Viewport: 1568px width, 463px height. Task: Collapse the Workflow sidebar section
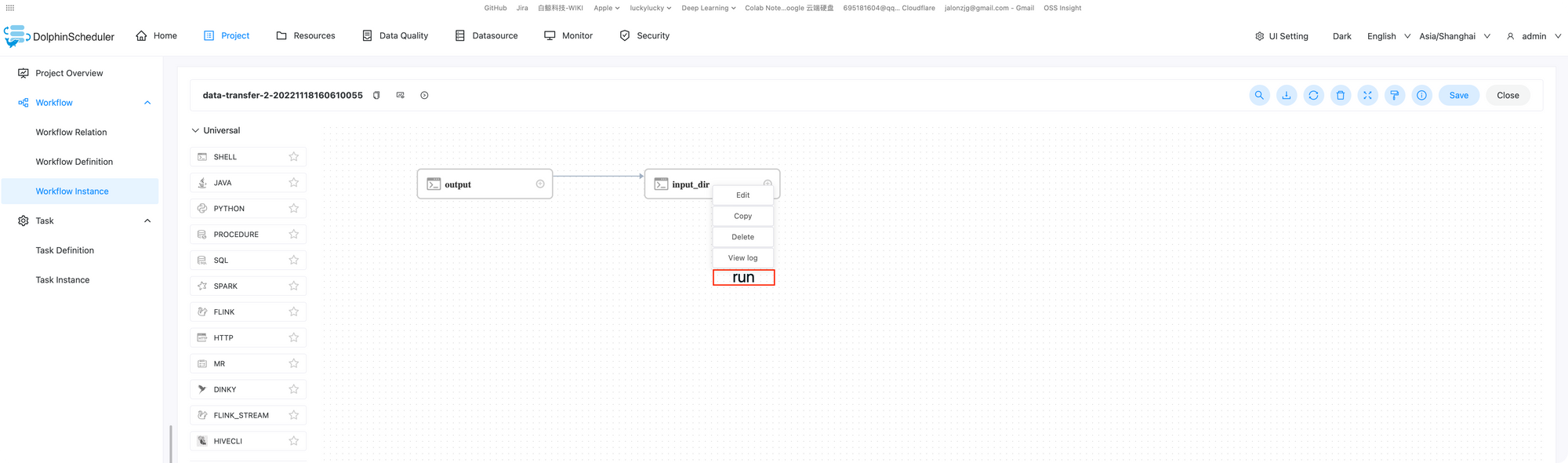[x=147, y=103]
